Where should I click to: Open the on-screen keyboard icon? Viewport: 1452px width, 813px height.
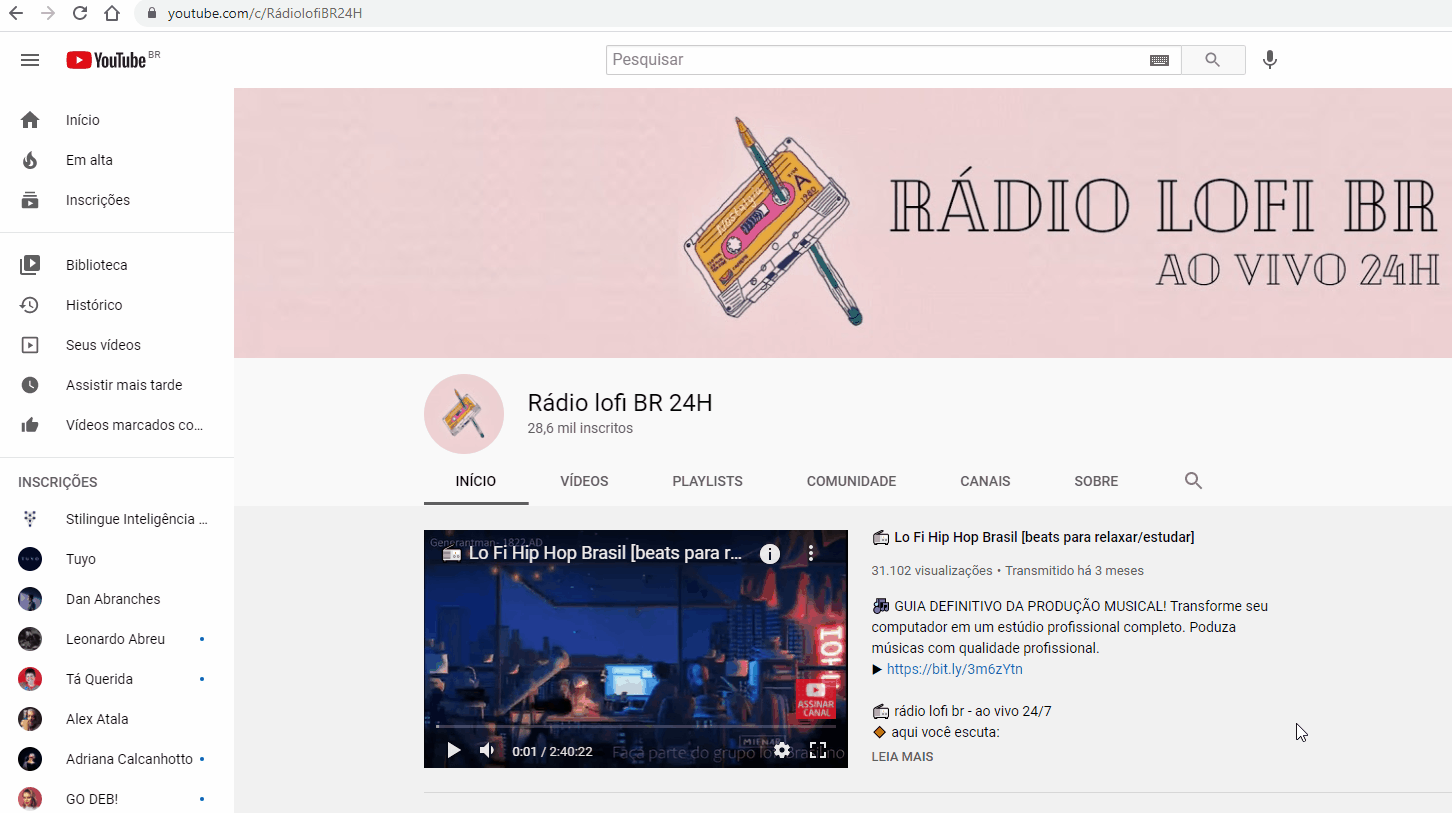coord(1159,60)
